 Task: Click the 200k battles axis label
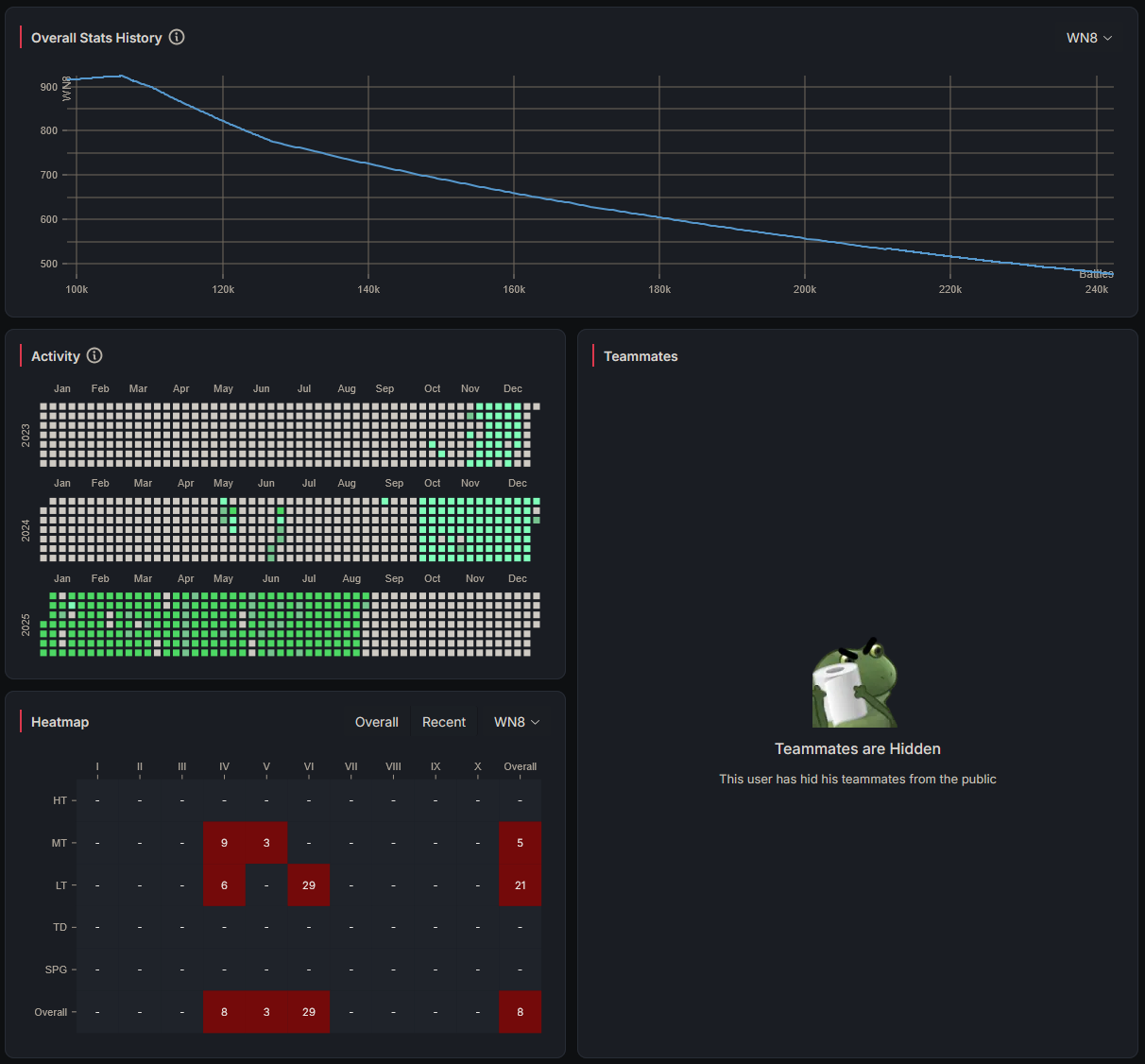pos(805,289)
